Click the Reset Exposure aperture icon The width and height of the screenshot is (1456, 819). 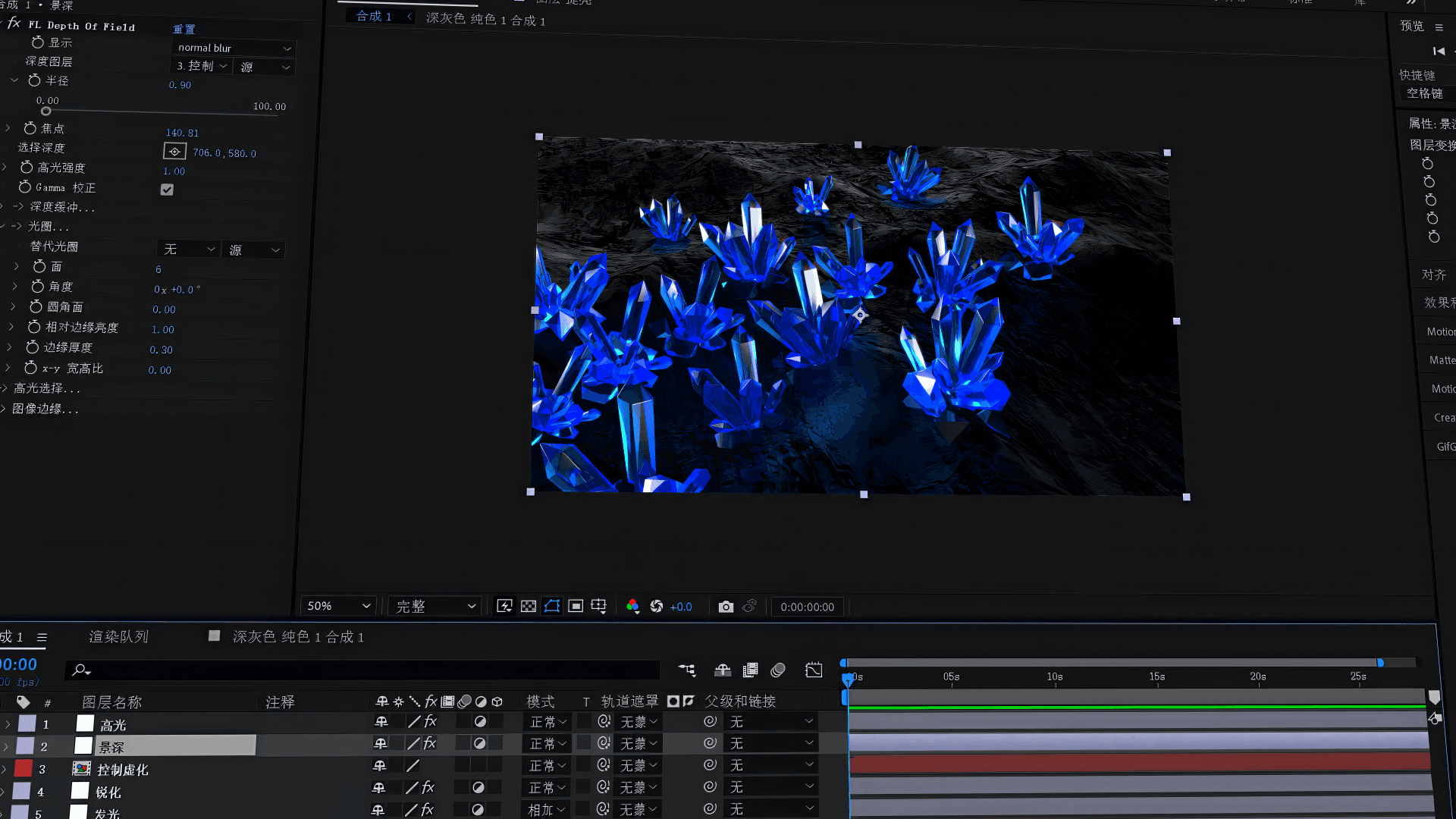(657, 607)
